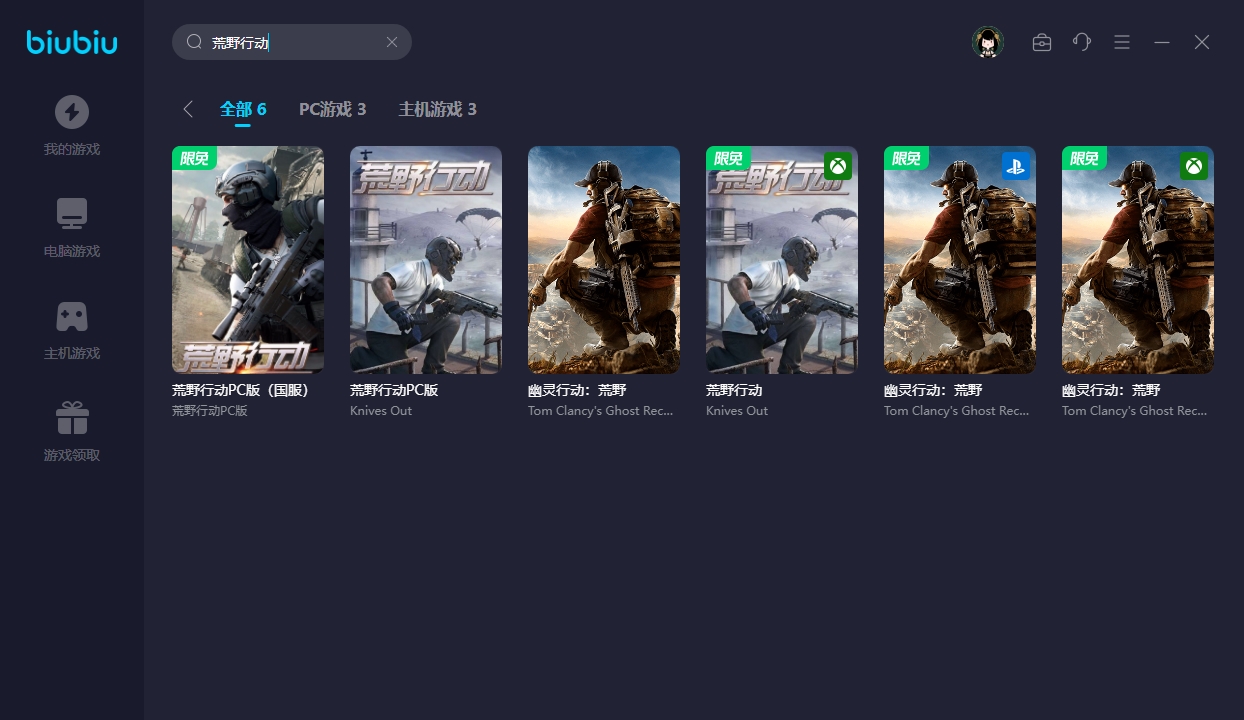The image size is (1244, 720).
Task: Click the search magnifier icon
Action: pyautogui.click(x=195, y=42)
